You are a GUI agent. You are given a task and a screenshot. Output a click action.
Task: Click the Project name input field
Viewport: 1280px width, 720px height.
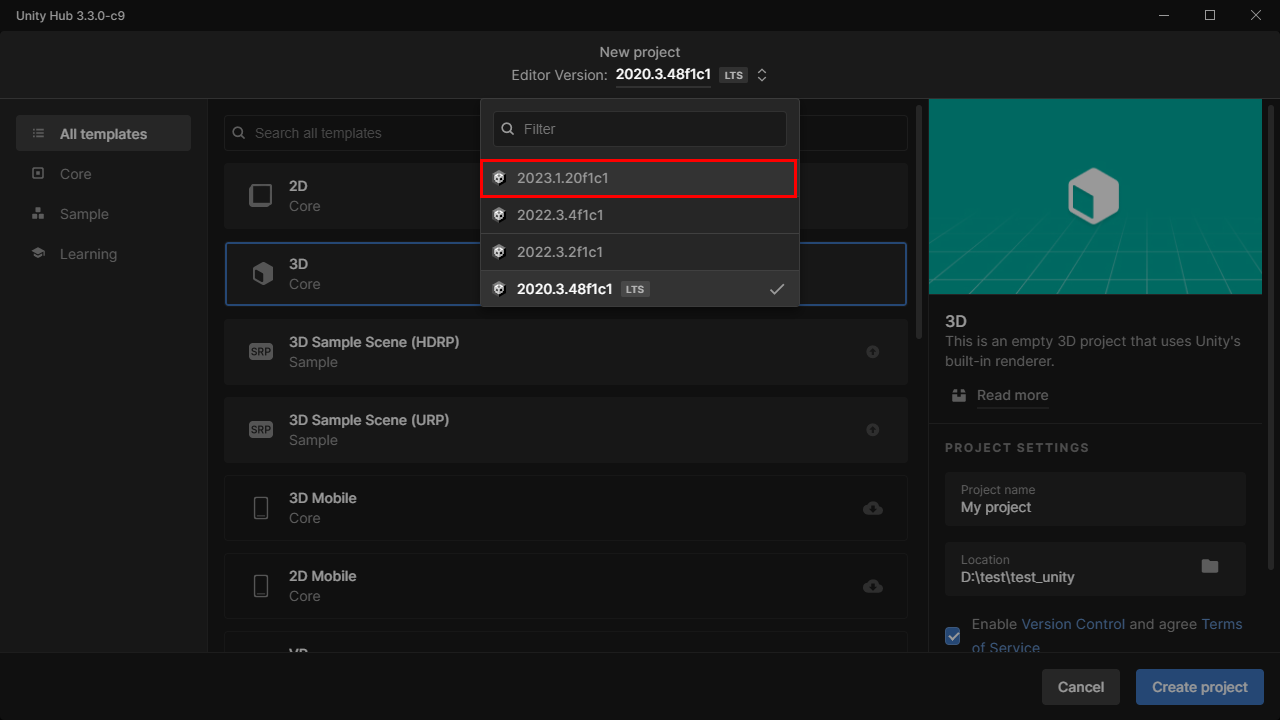(1095, 498)
